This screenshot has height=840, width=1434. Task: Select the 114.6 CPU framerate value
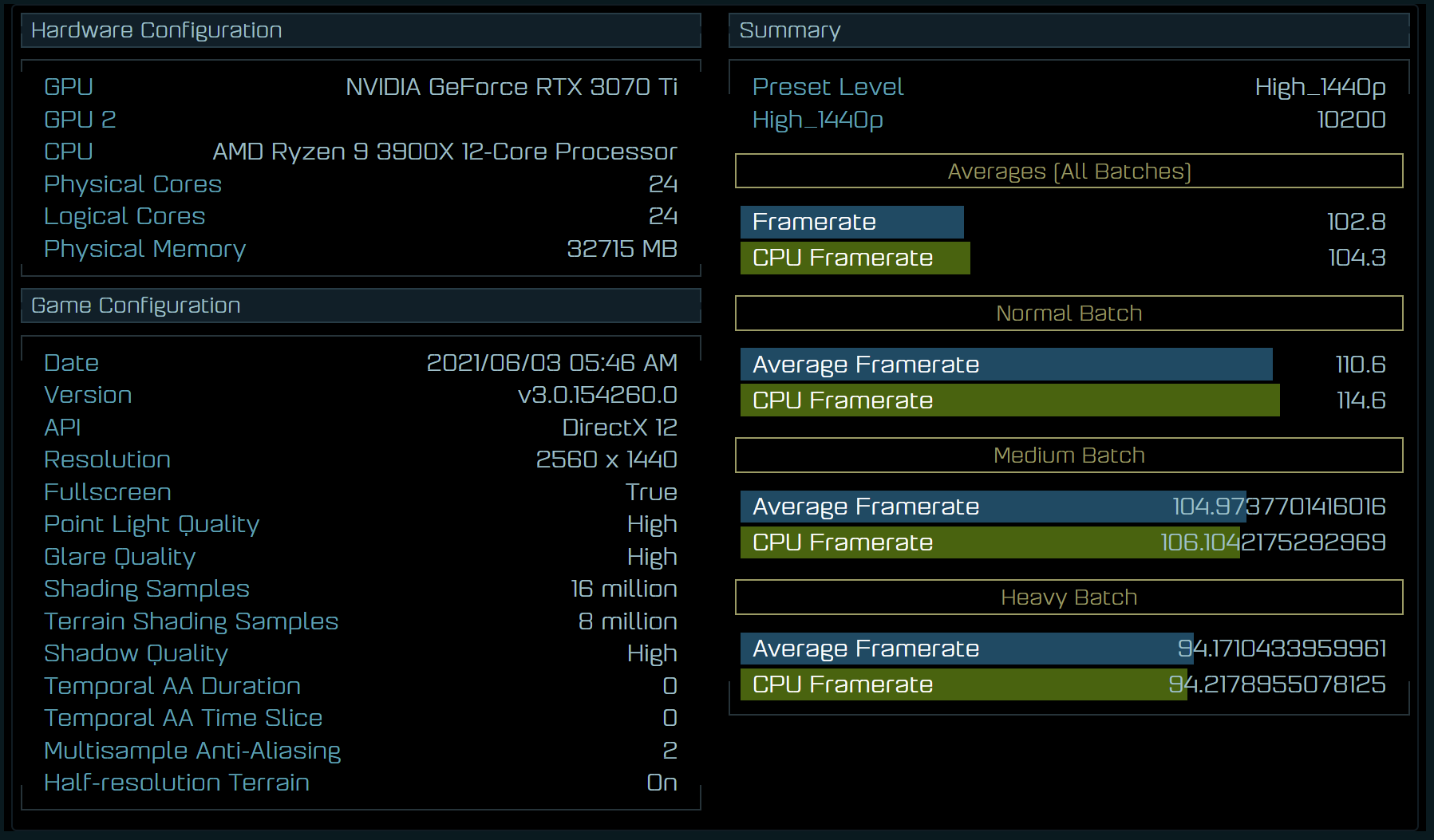(1361, 400)
